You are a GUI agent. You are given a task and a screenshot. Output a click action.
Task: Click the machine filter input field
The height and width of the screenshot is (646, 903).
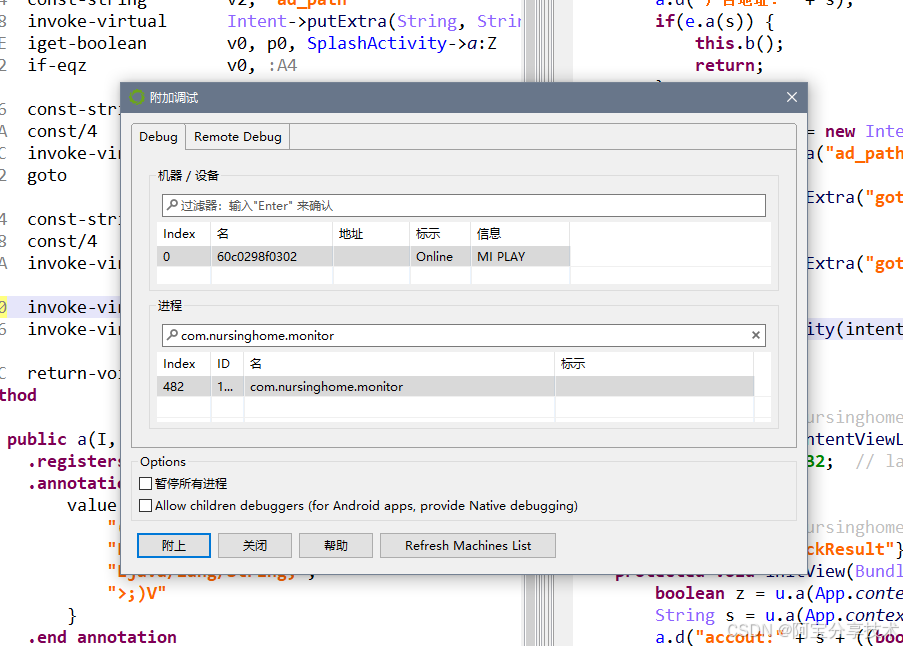coord(464,206)
